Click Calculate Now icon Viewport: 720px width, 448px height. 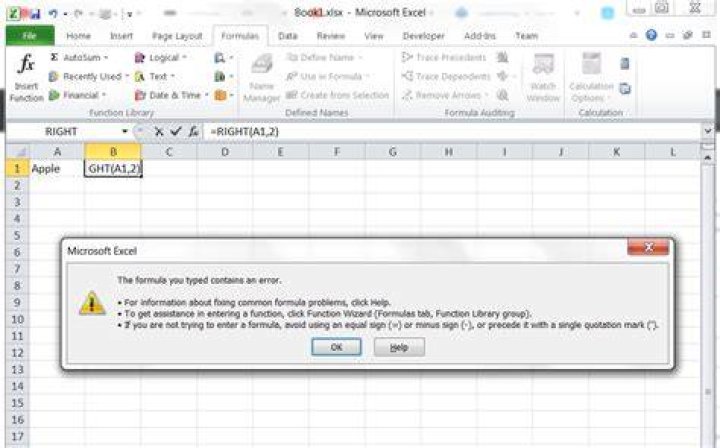point(624,63)
